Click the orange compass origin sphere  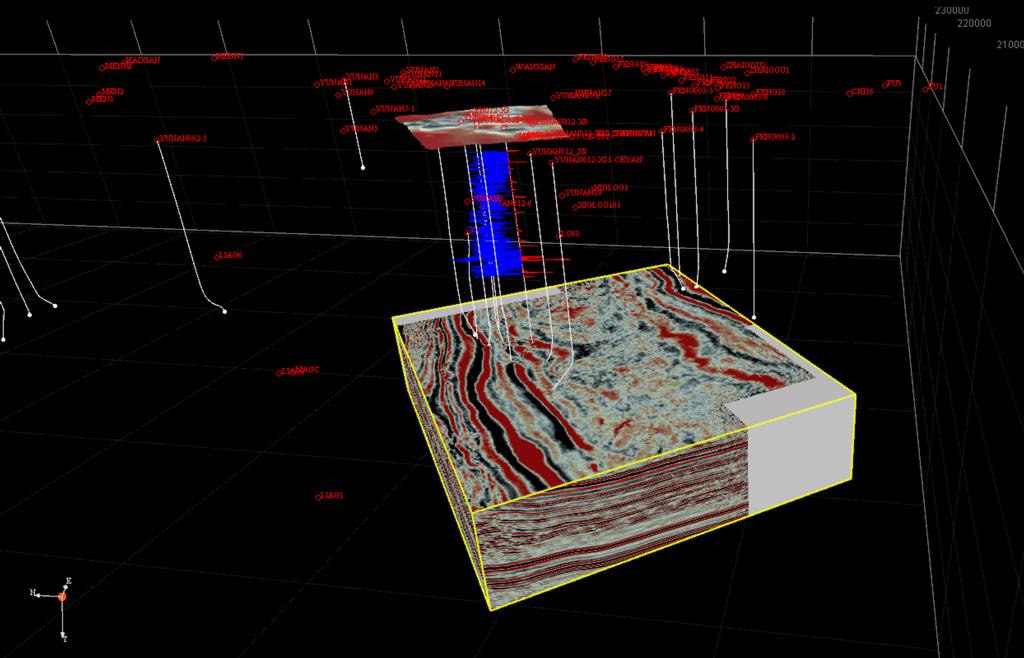(62, 597)
